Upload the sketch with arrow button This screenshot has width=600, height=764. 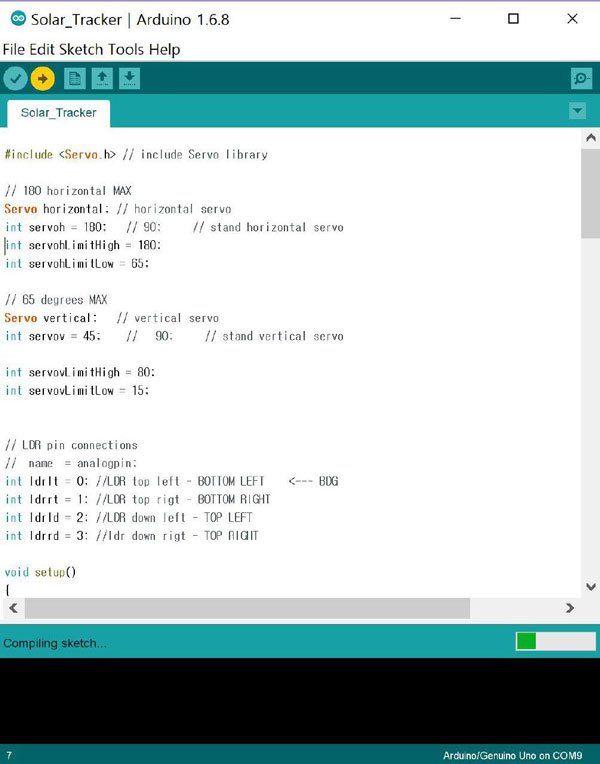[42, 78]
